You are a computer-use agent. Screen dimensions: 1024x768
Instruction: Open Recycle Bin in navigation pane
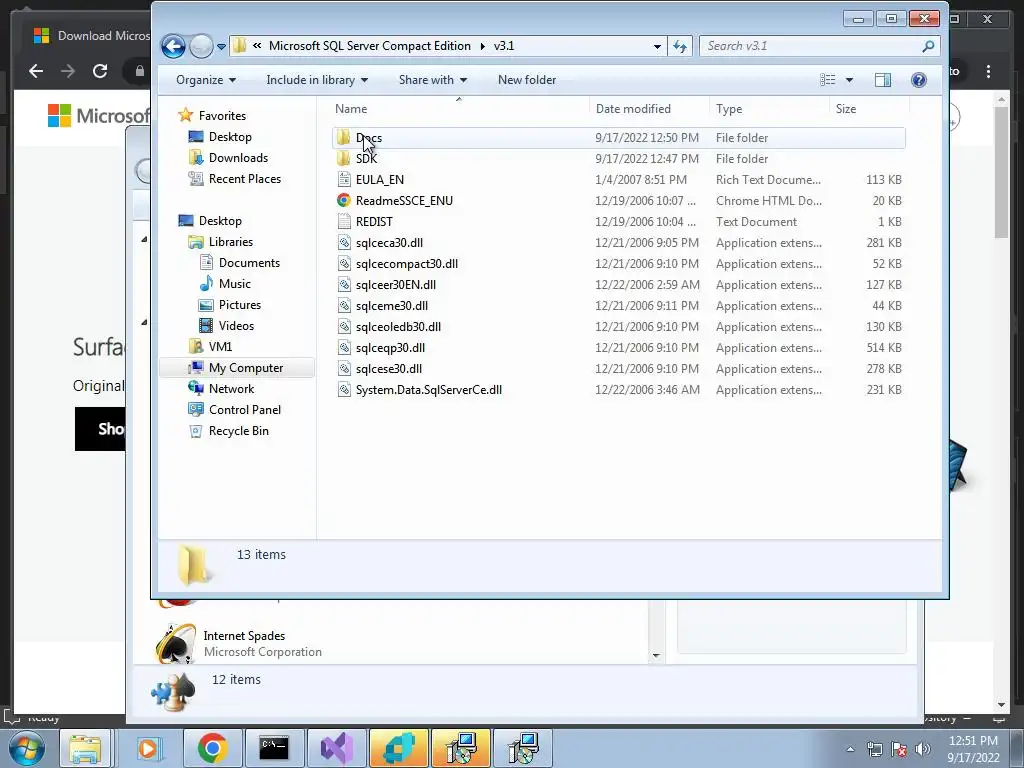(x=238, y=430)
